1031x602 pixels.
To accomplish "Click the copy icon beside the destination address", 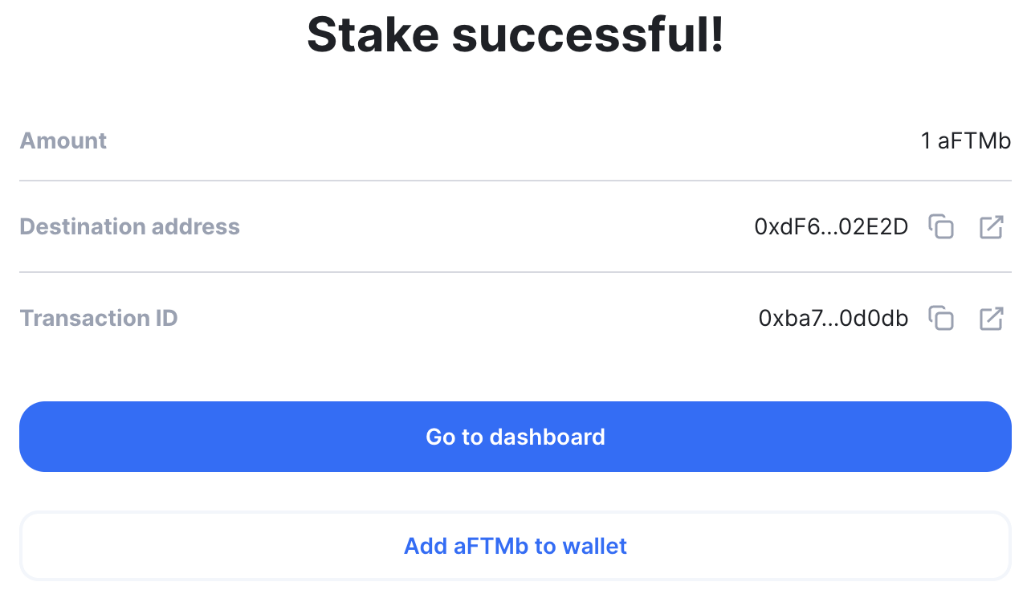I will 941,227.
